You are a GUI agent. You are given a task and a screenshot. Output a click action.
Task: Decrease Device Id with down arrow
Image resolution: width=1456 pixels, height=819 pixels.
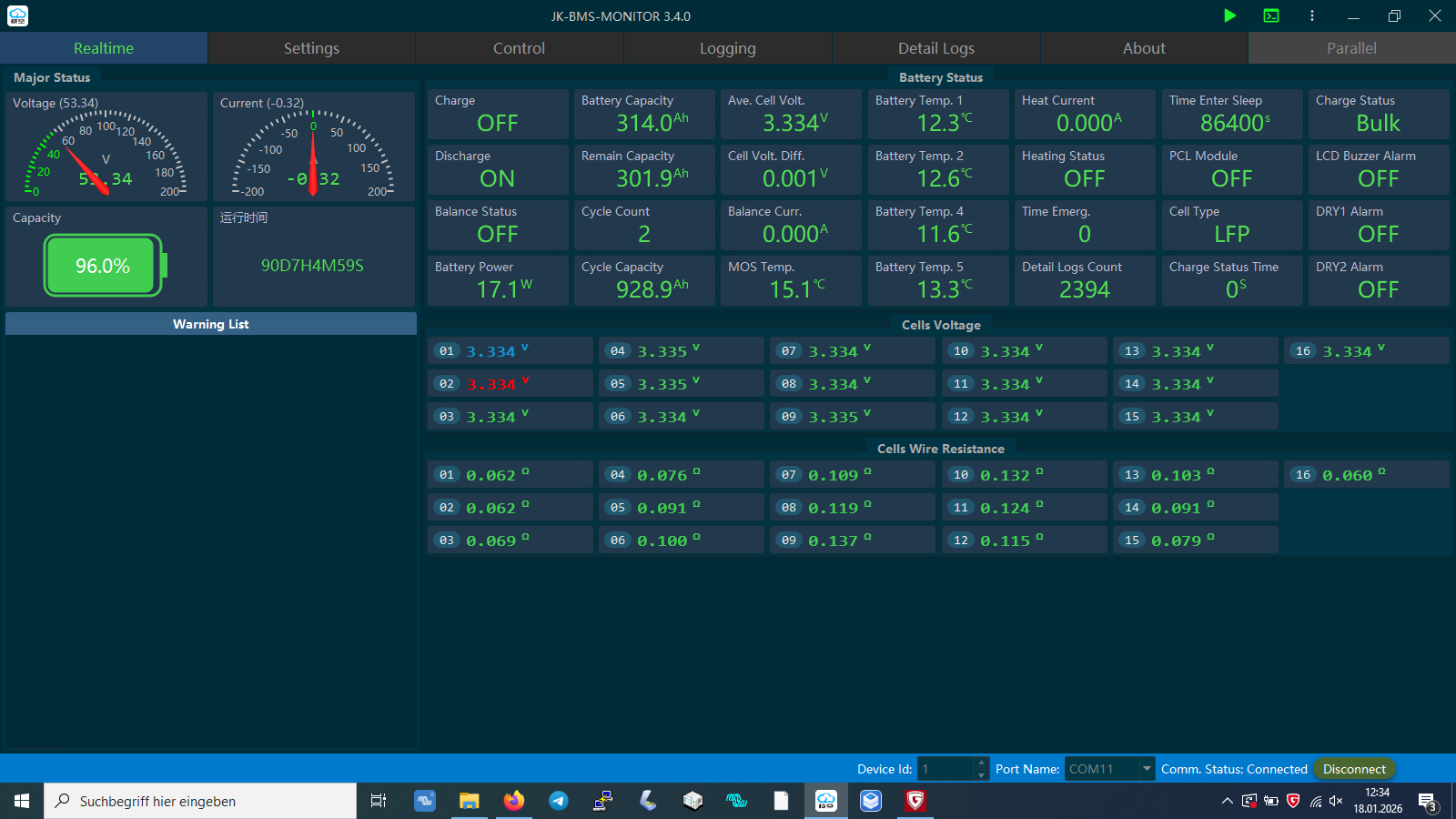click(981, 775)
